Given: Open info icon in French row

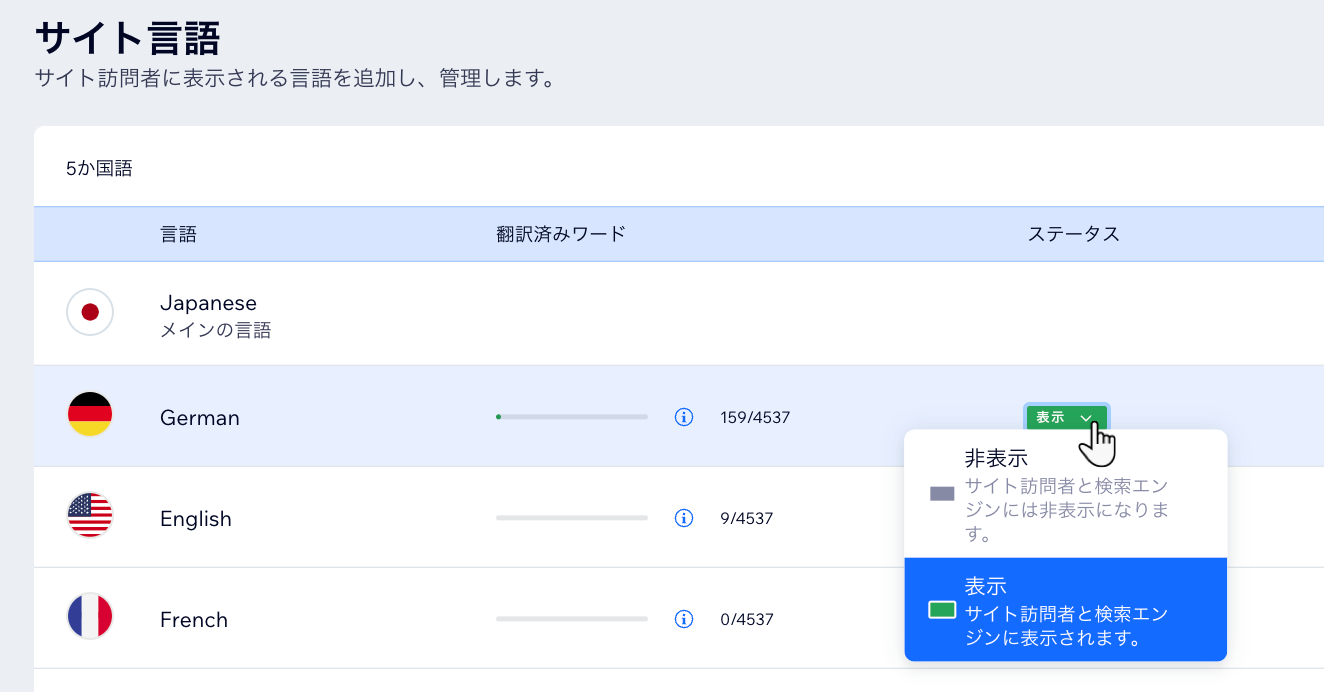Looking at the screenshot, I should [684, 619].
